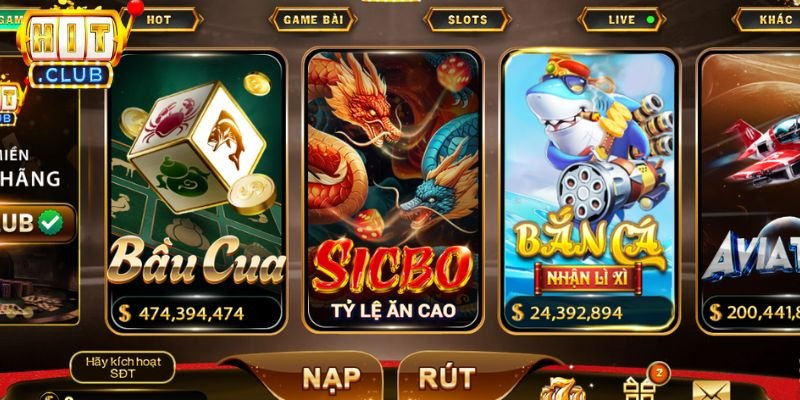Open the mail envelope icon
Screen dimensions: 800x400
point(711,391)
